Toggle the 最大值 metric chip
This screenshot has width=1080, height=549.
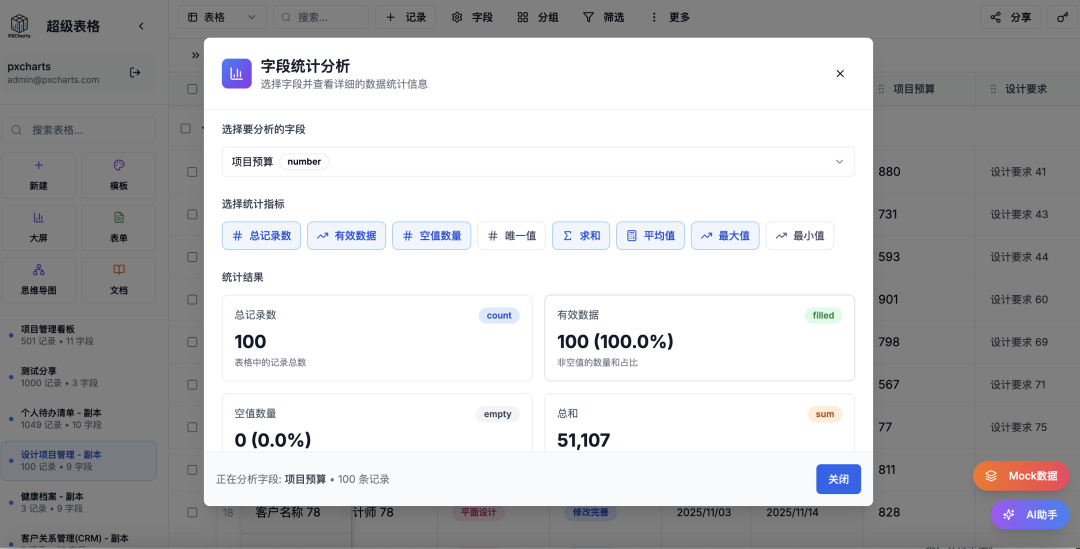(725, 236)
